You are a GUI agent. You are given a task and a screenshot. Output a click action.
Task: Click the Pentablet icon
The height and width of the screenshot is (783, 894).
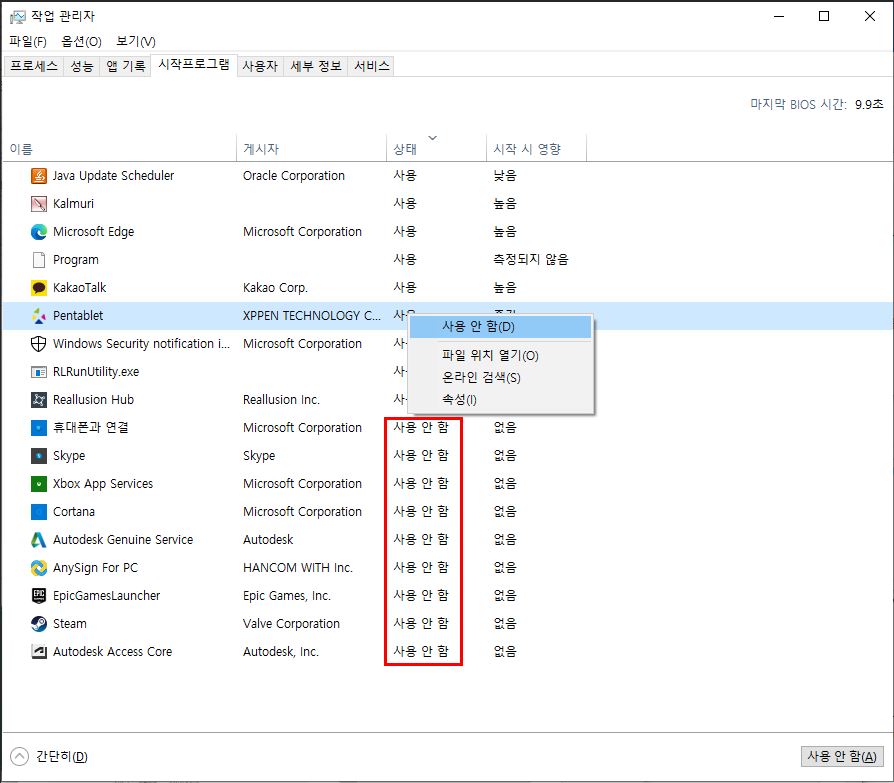coord(39,315)
